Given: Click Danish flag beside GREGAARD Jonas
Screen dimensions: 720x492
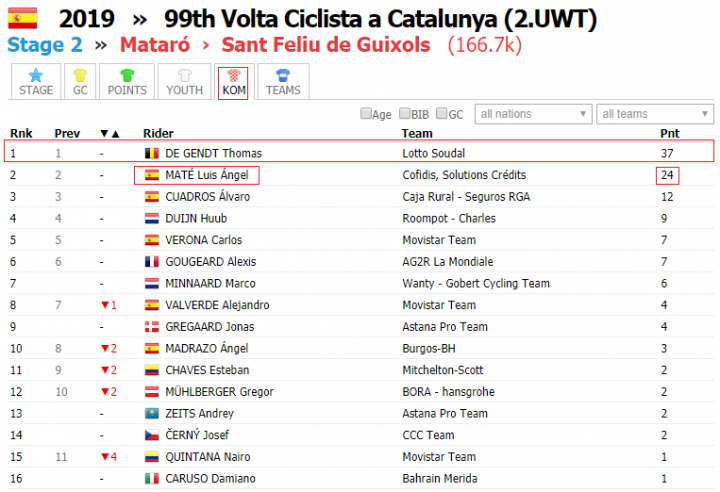Looking at the screenshot, I should pyautogui.click(x=152, y=327).
